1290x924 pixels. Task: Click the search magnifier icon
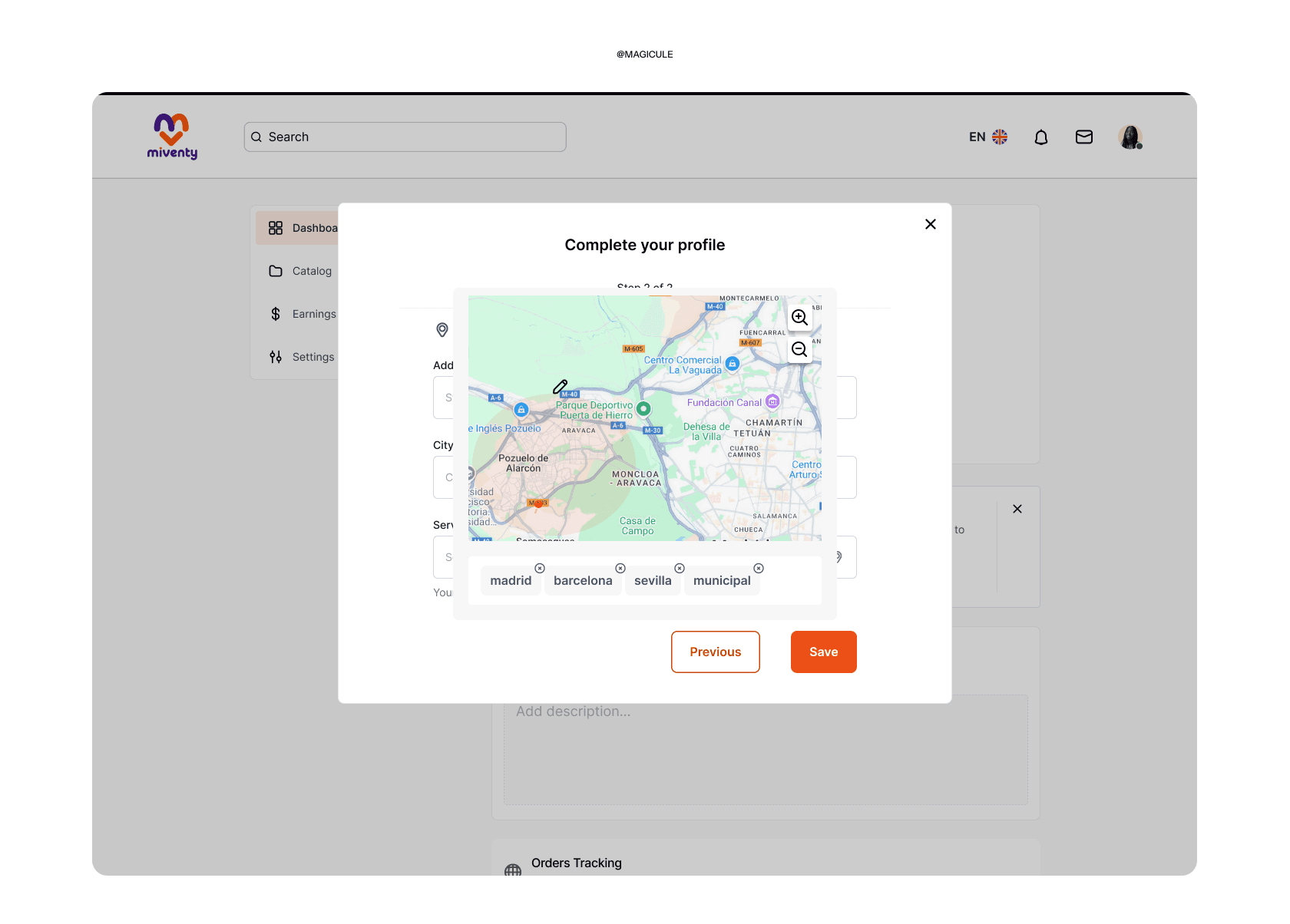(x=256, y=137)
